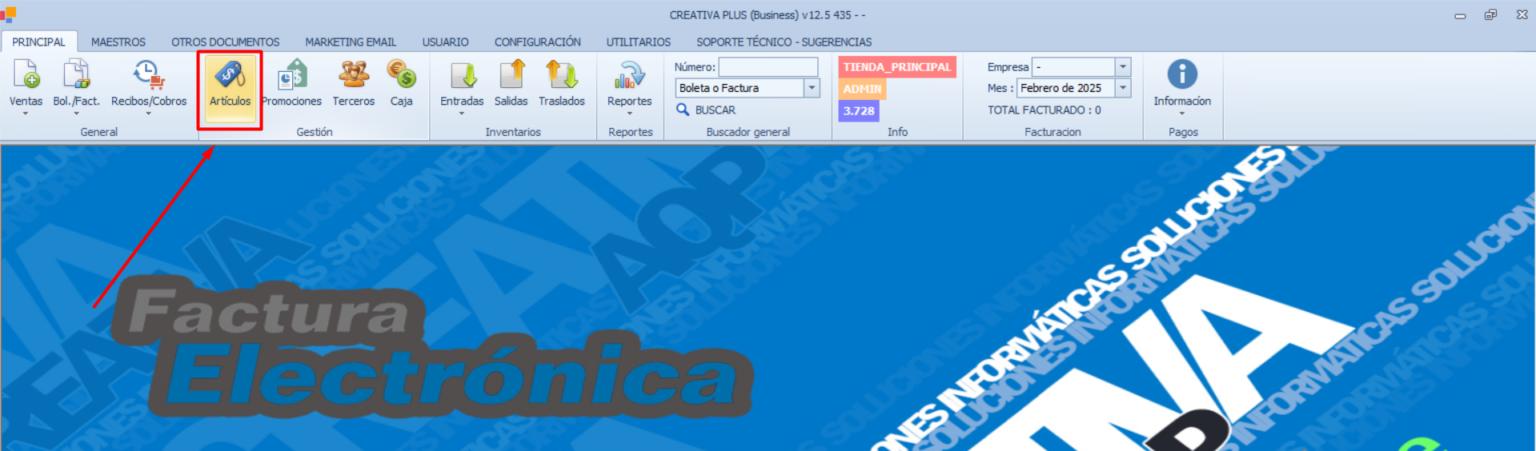Open SOPORTE TÉCNICO - SUGERENCIAS tab
Screen dimensions: 1536x451
(x=784, y=42)
